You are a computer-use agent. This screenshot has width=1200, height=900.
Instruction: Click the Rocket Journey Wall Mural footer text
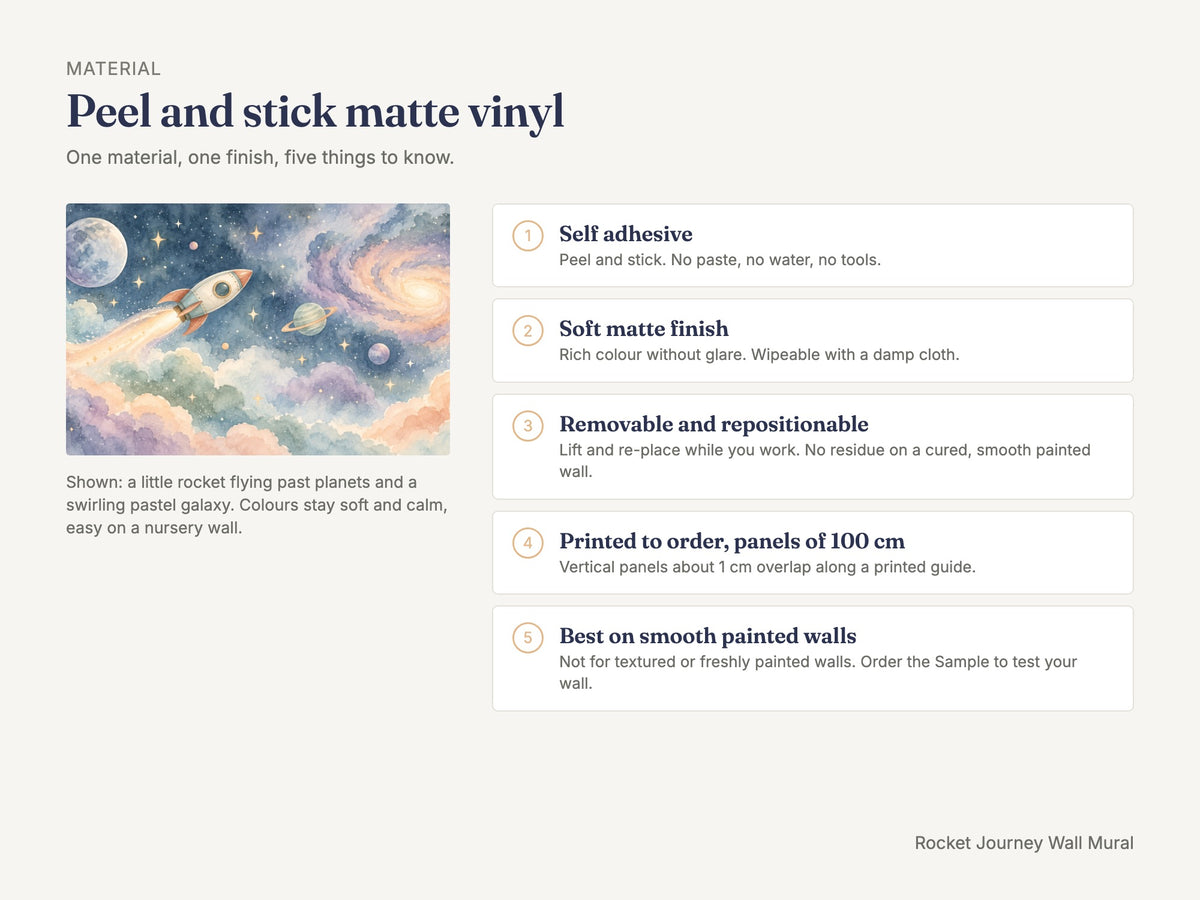[1024, 843]
